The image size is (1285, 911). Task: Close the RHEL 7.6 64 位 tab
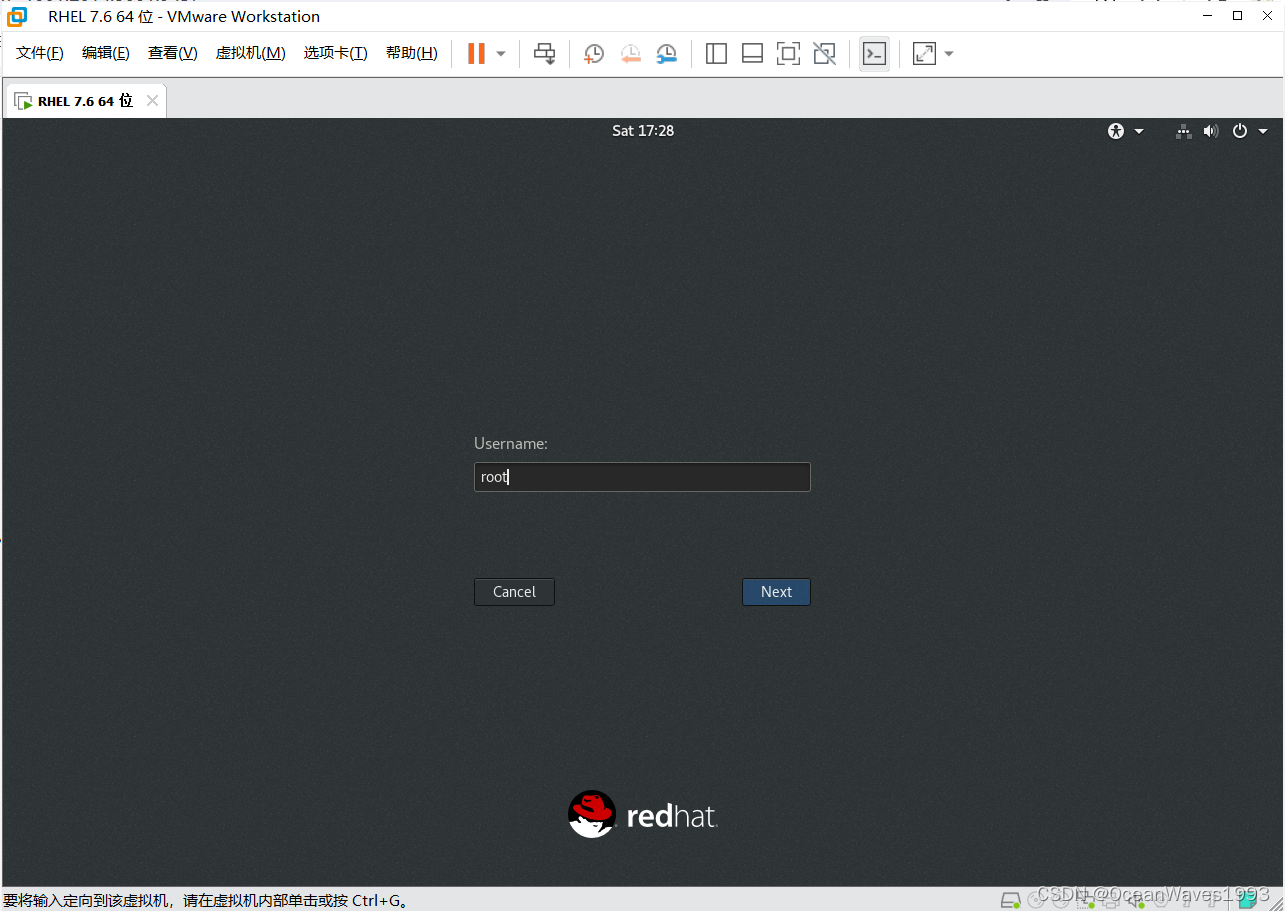coord(152,101)
